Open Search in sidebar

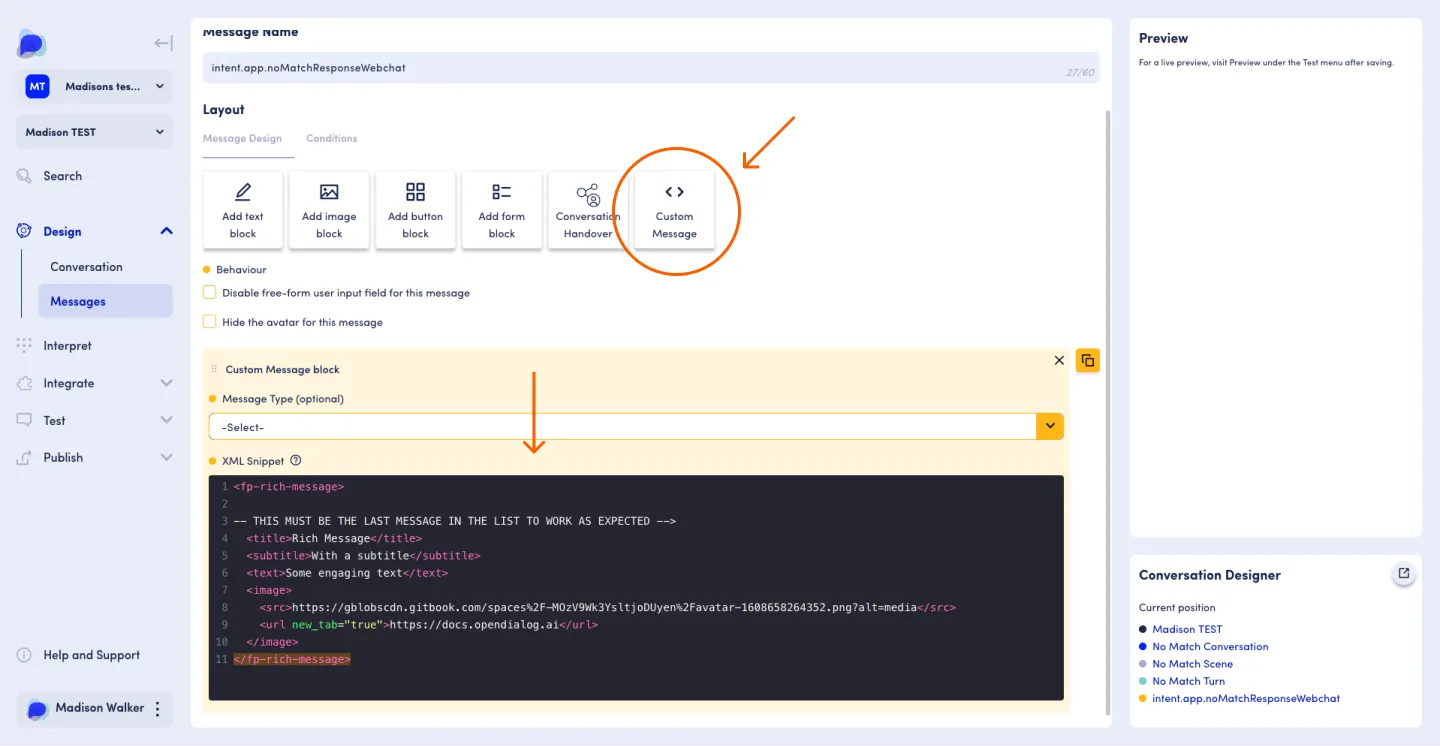[x=62, y=176]
